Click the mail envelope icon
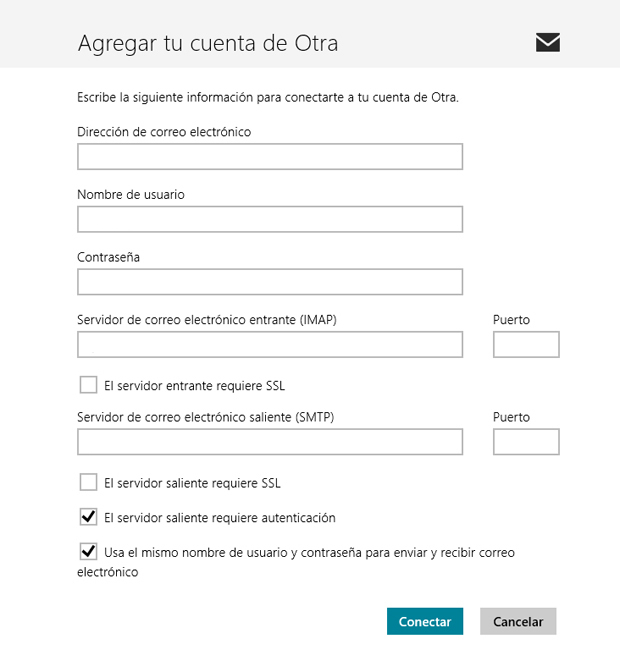Screen dimensions: 620x650 click(547, 42)
